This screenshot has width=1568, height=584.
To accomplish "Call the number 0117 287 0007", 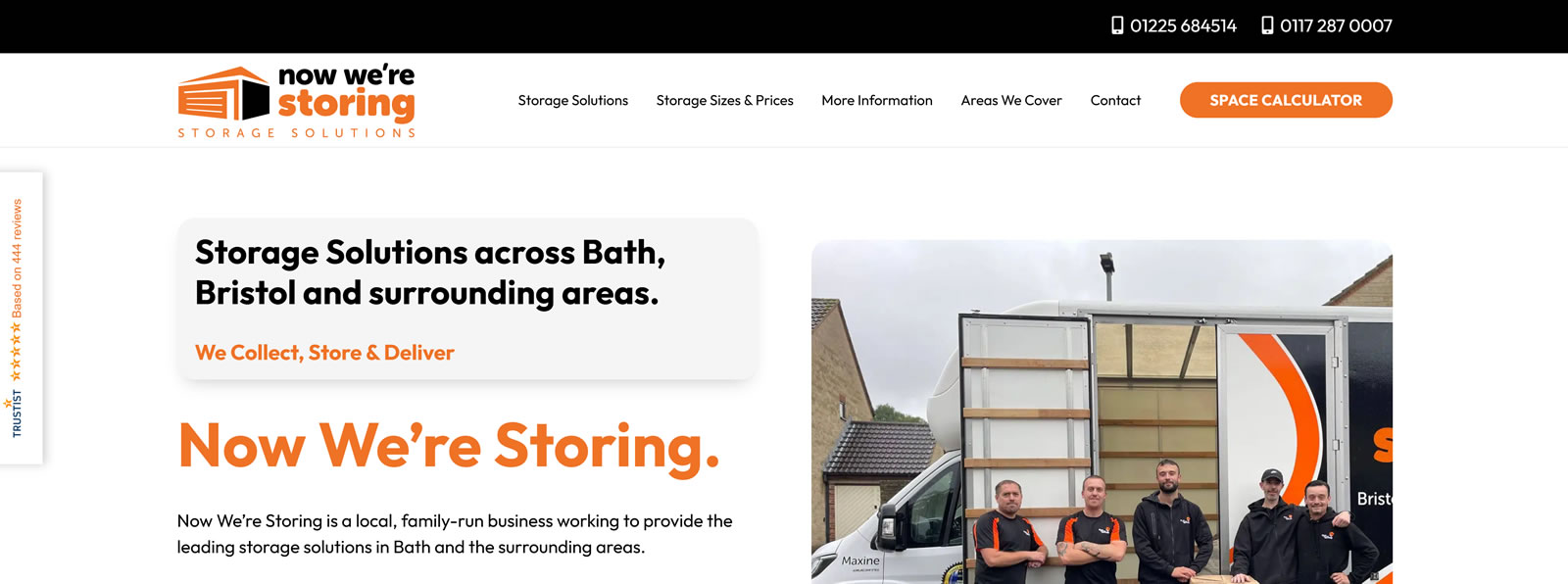I will pos(1336,25).
